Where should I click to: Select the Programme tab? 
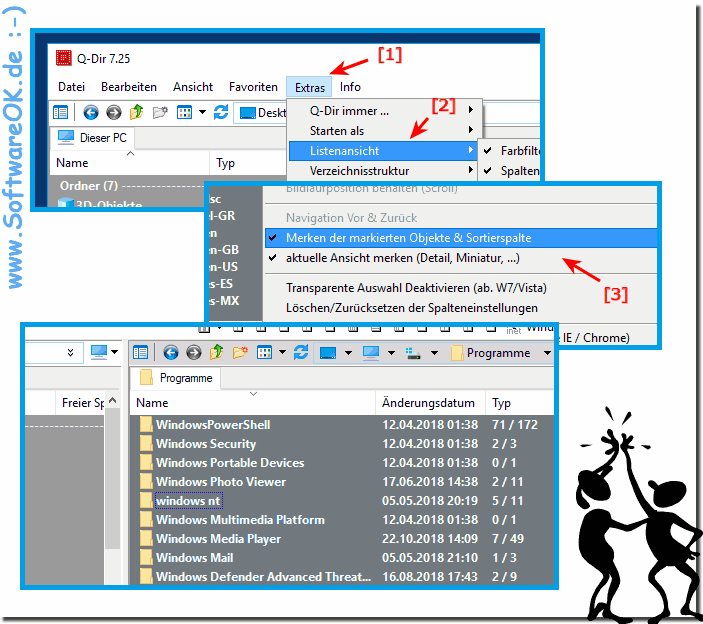176,378
